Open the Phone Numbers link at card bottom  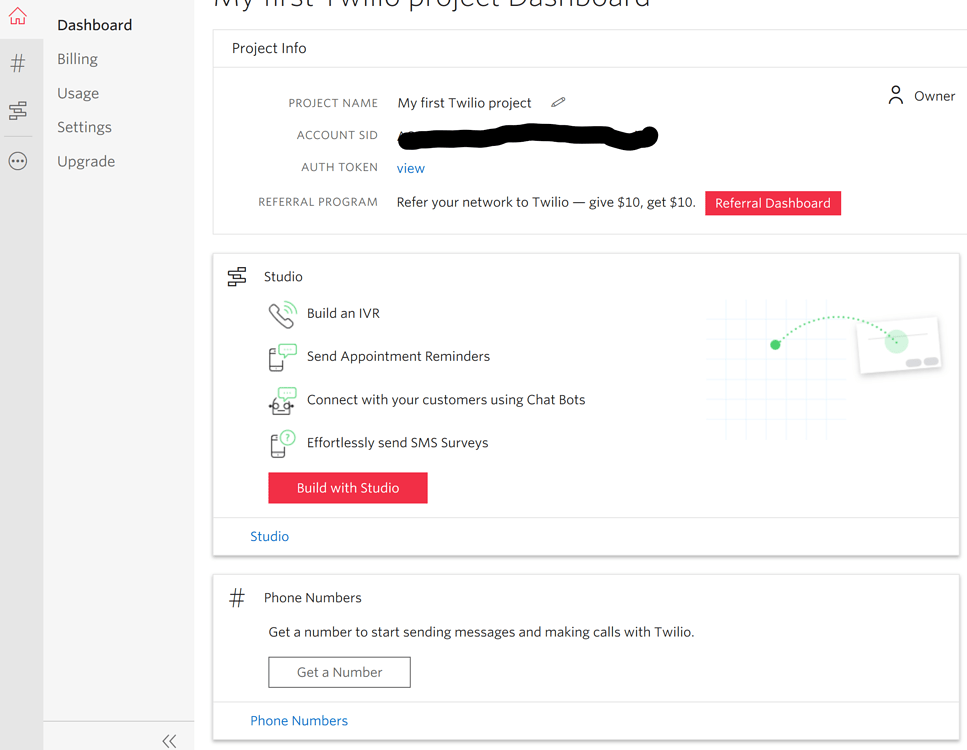pos(299,720)
